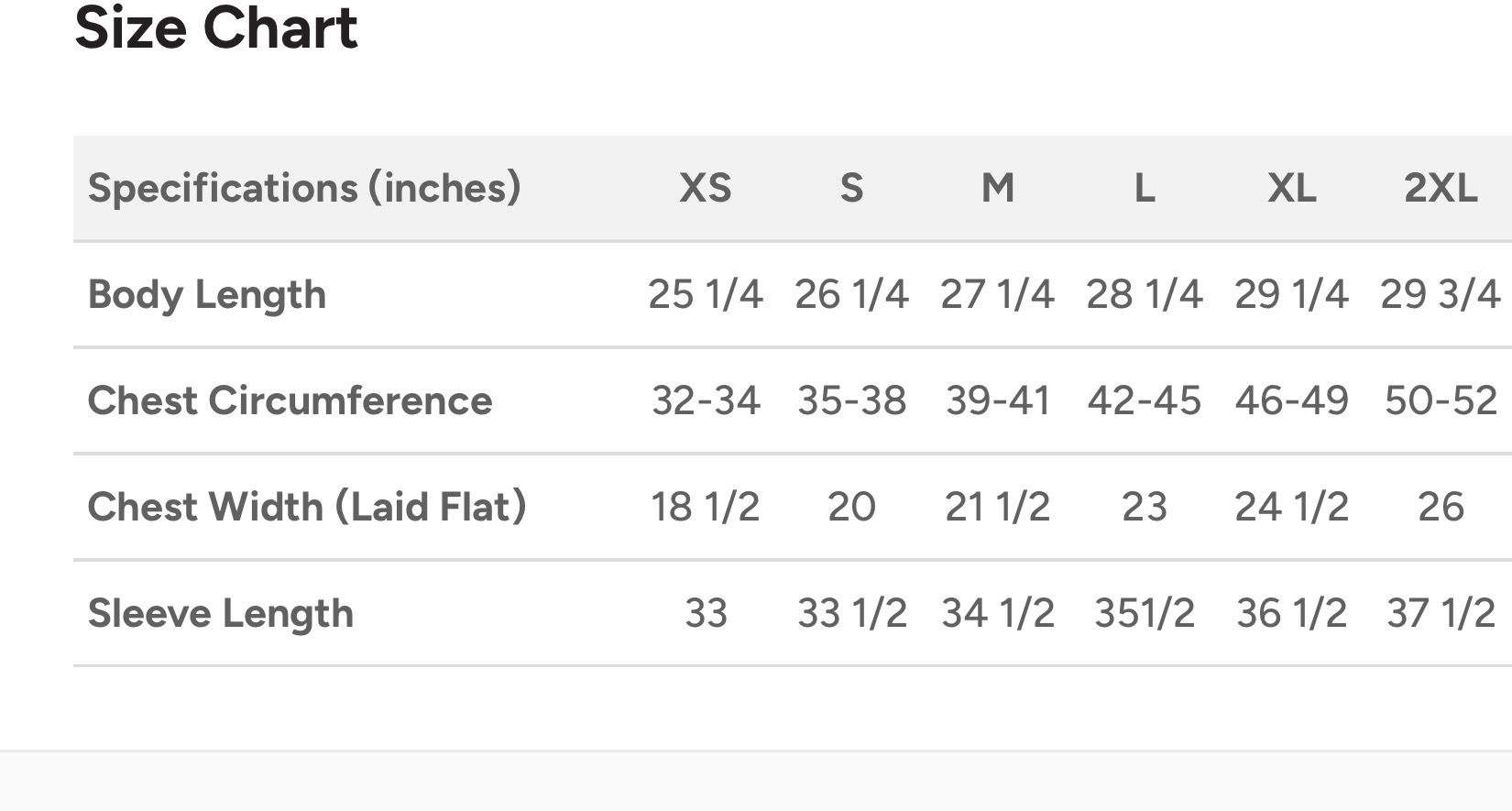Click the Specifications (inches) header cell
The height and width of the screenshot is (811, 1512).
304,188
